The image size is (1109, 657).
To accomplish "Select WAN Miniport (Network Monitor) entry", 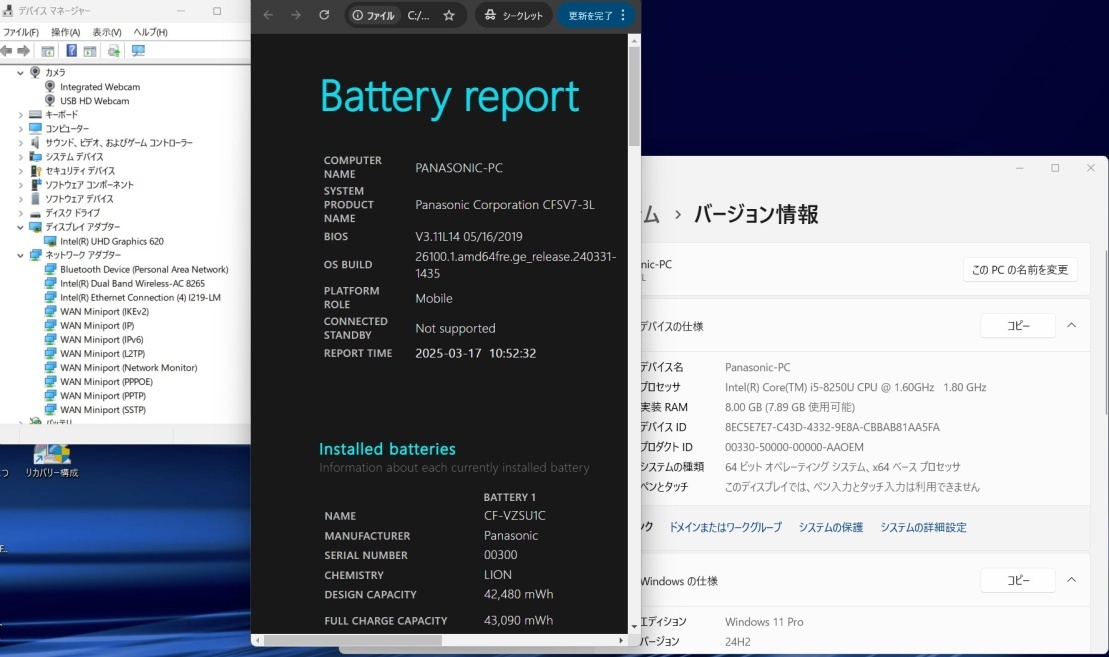I will [x=129, y=368].
